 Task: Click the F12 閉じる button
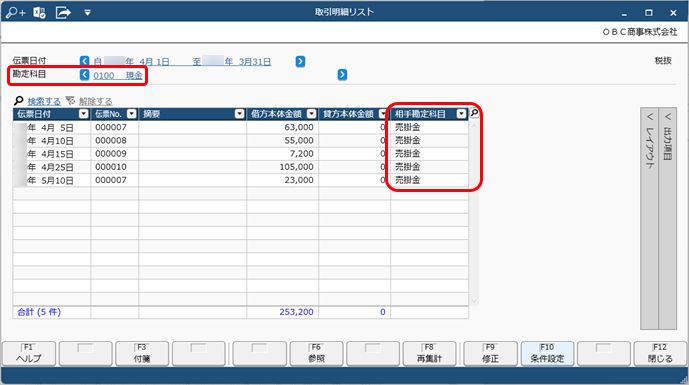pos(660,353)
